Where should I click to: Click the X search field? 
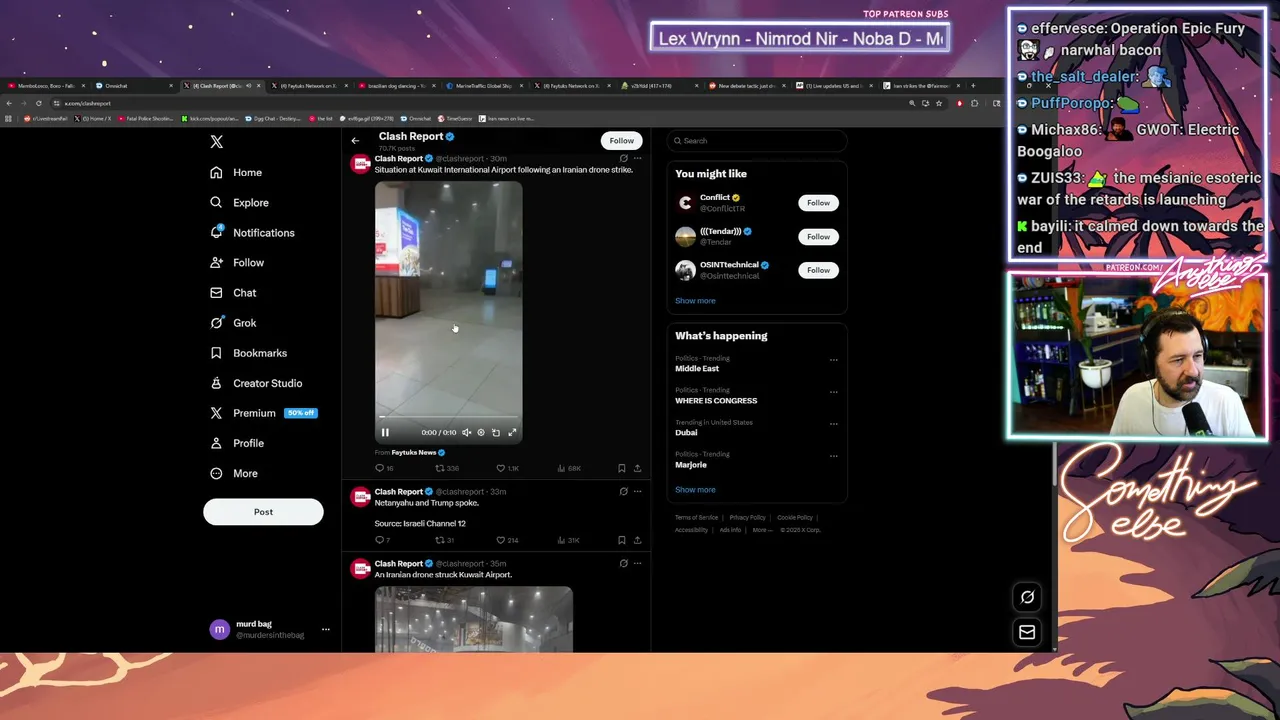[x=757, y=140]
